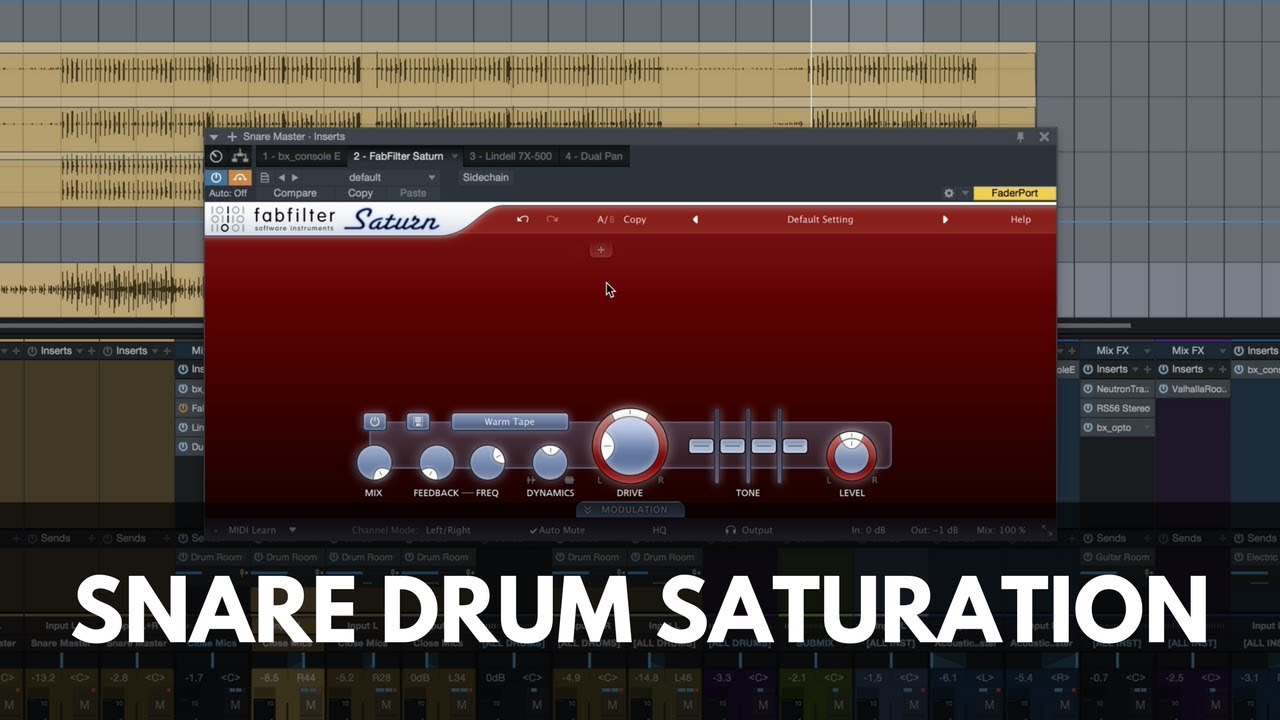The image size is (1280, 720).
Task: Click the Feedback knob
Action: click(x=436, y=463)
